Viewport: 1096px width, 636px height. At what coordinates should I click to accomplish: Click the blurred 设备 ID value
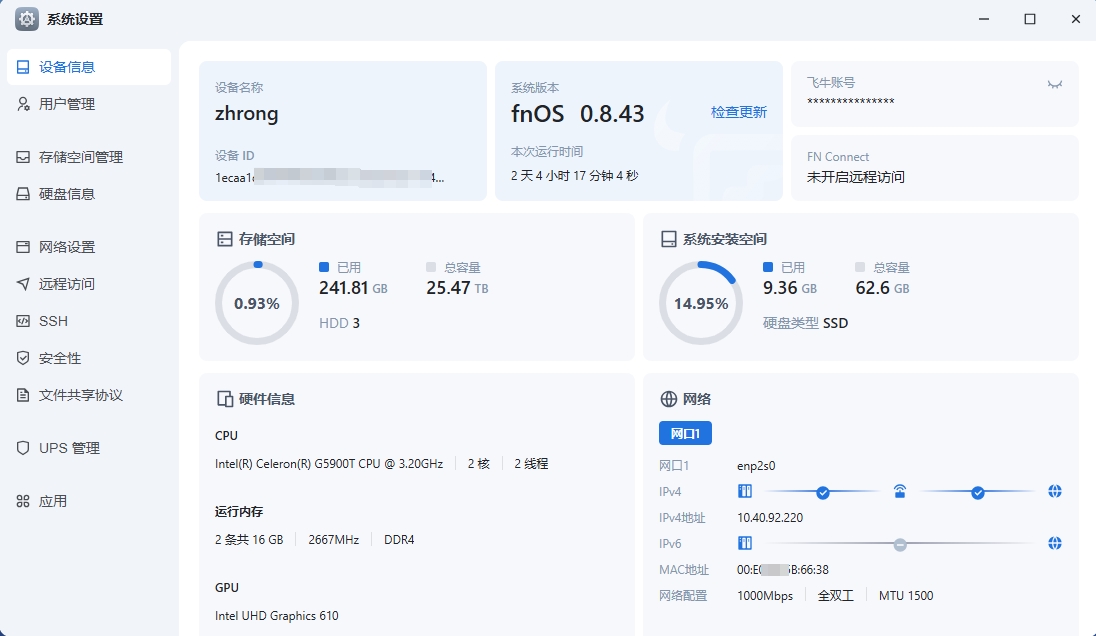click(329, 178)
